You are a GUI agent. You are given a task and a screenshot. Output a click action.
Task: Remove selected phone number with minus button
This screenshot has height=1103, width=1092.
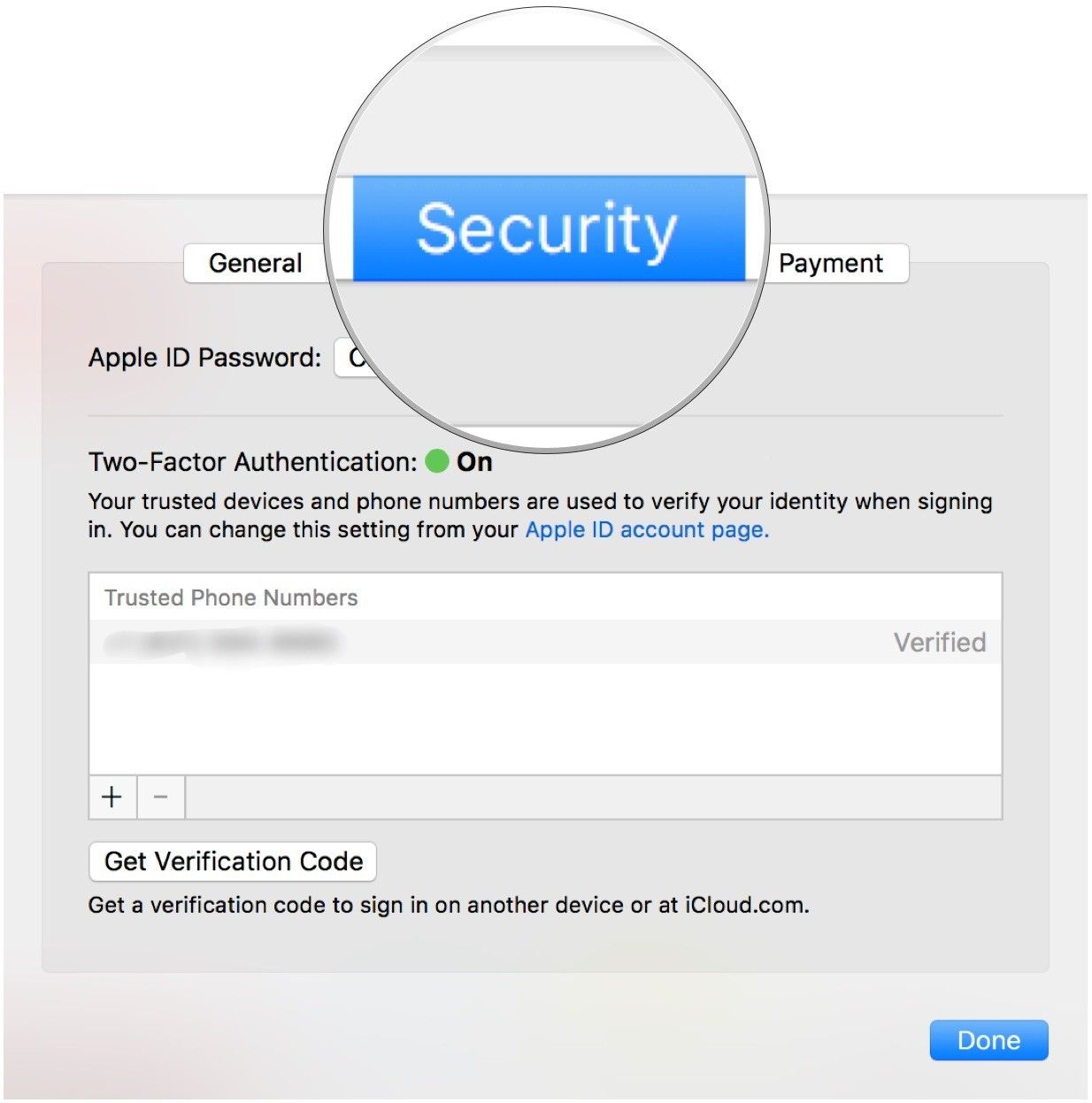[161, 797]
